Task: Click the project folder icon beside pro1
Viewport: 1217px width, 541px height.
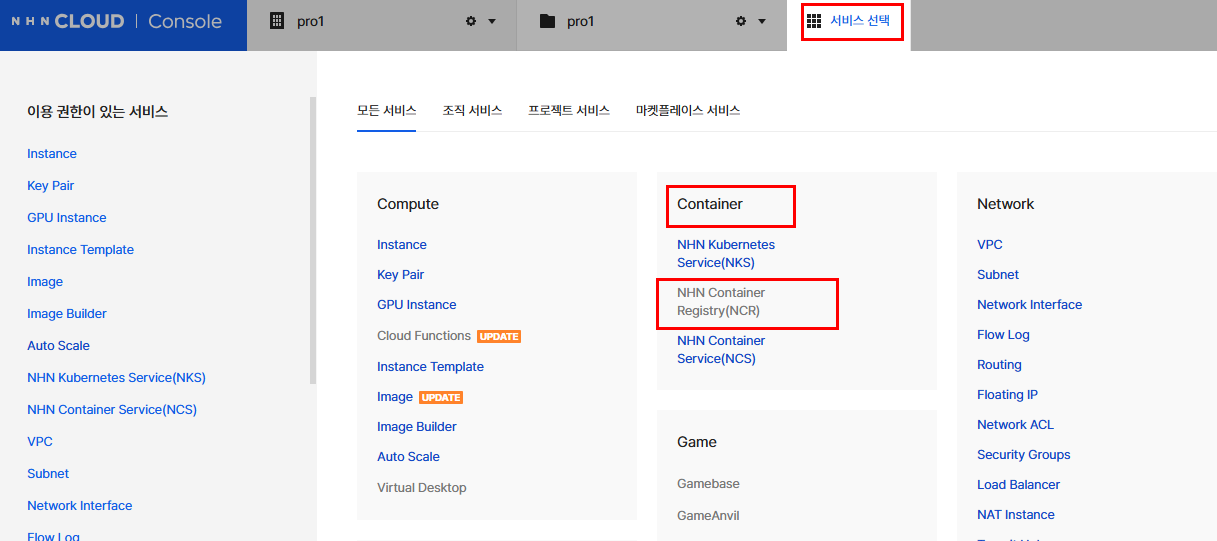Action: (547, 21)
